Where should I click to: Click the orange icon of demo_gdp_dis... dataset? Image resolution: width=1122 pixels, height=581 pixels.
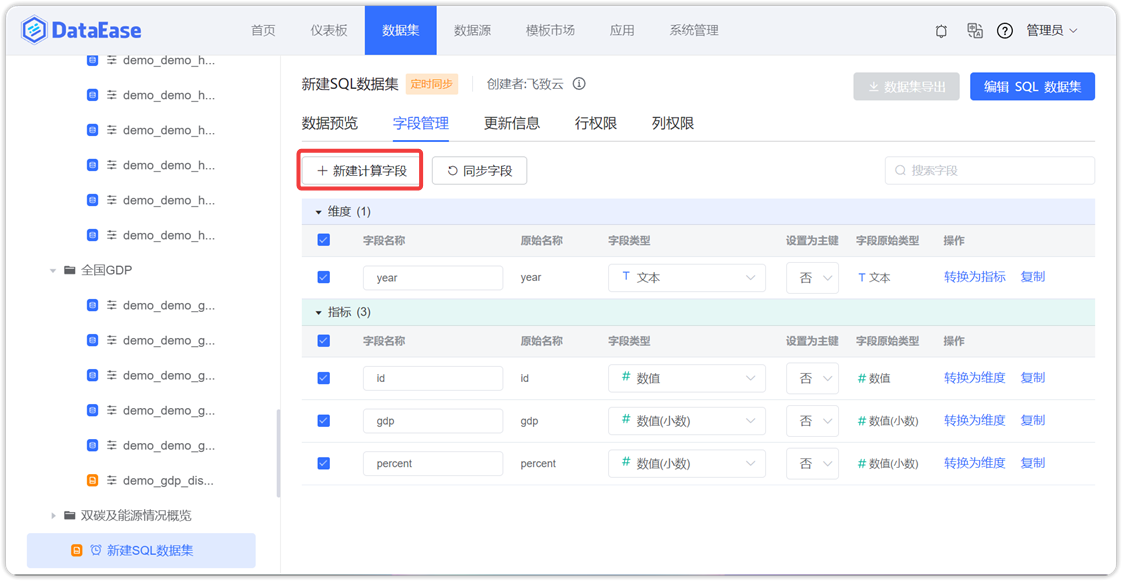[92, 480]
